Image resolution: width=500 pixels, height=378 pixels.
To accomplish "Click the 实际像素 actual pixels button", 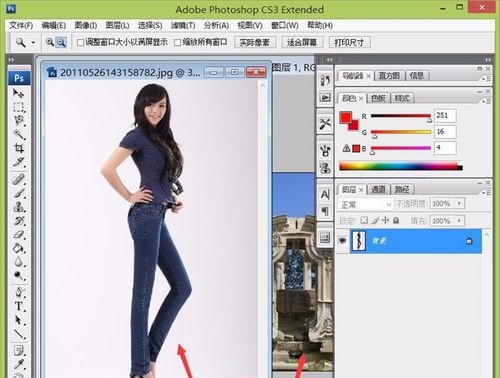I will (255, 42).
